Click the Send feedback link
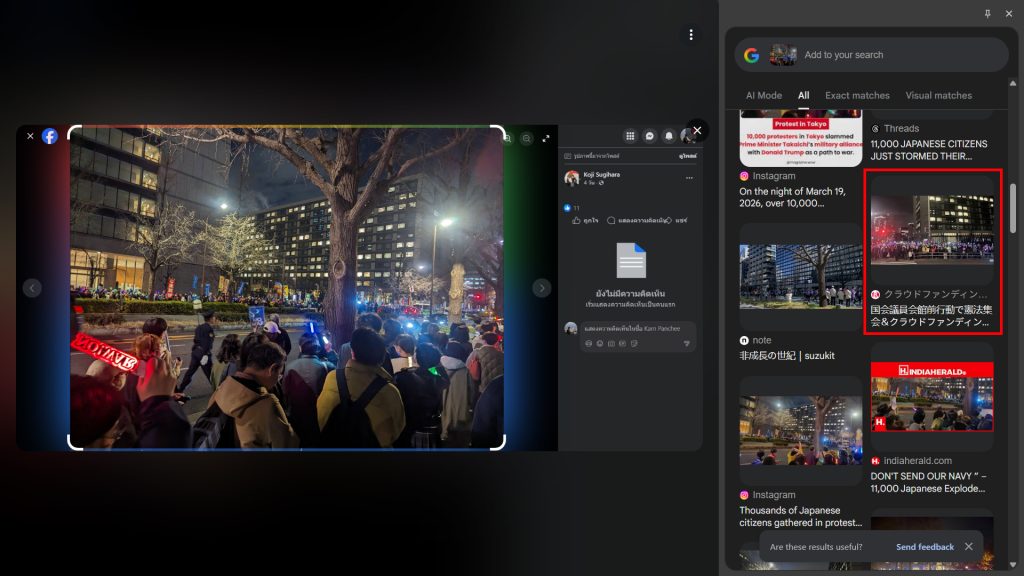Viewport: 1024px width, 576px height. click(x=924, y=547)
